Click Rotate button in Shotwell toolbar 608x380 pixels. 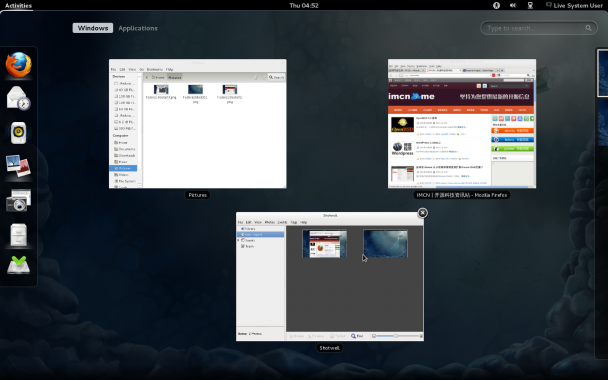[296, 336]
